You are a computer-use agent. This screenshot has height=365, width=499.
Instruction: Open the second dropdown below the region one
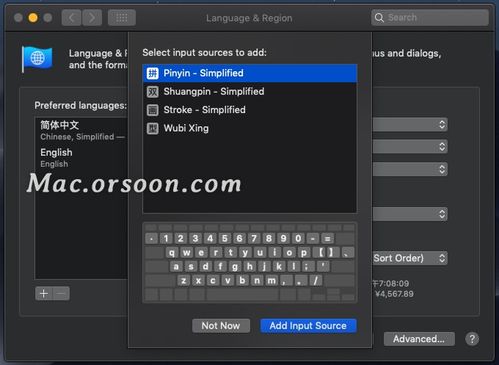point(410,147)
